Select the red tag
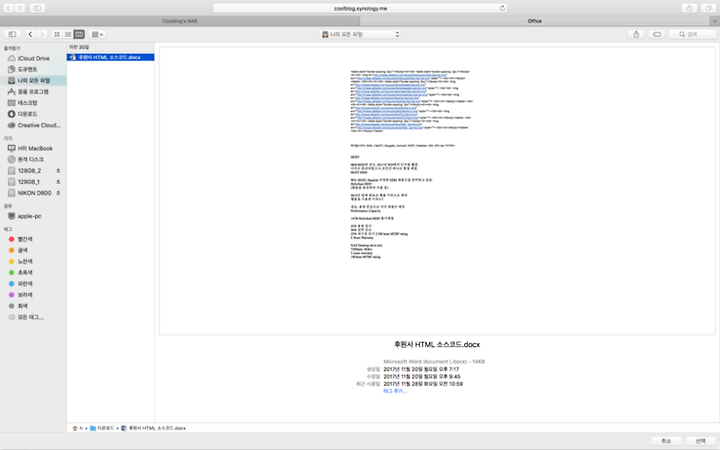This screenshot has width=720, height=450. pos(33,239)
